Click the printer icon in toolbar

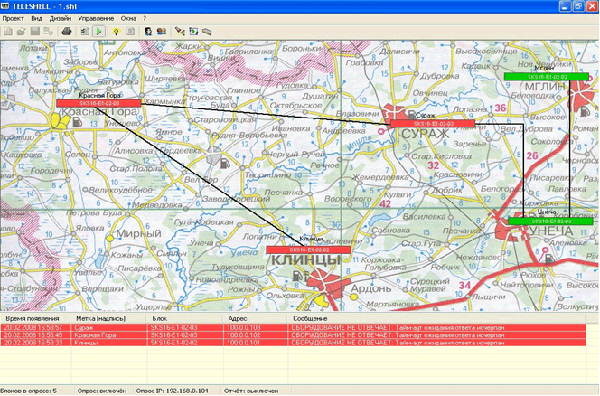click(x=67, y=31)
